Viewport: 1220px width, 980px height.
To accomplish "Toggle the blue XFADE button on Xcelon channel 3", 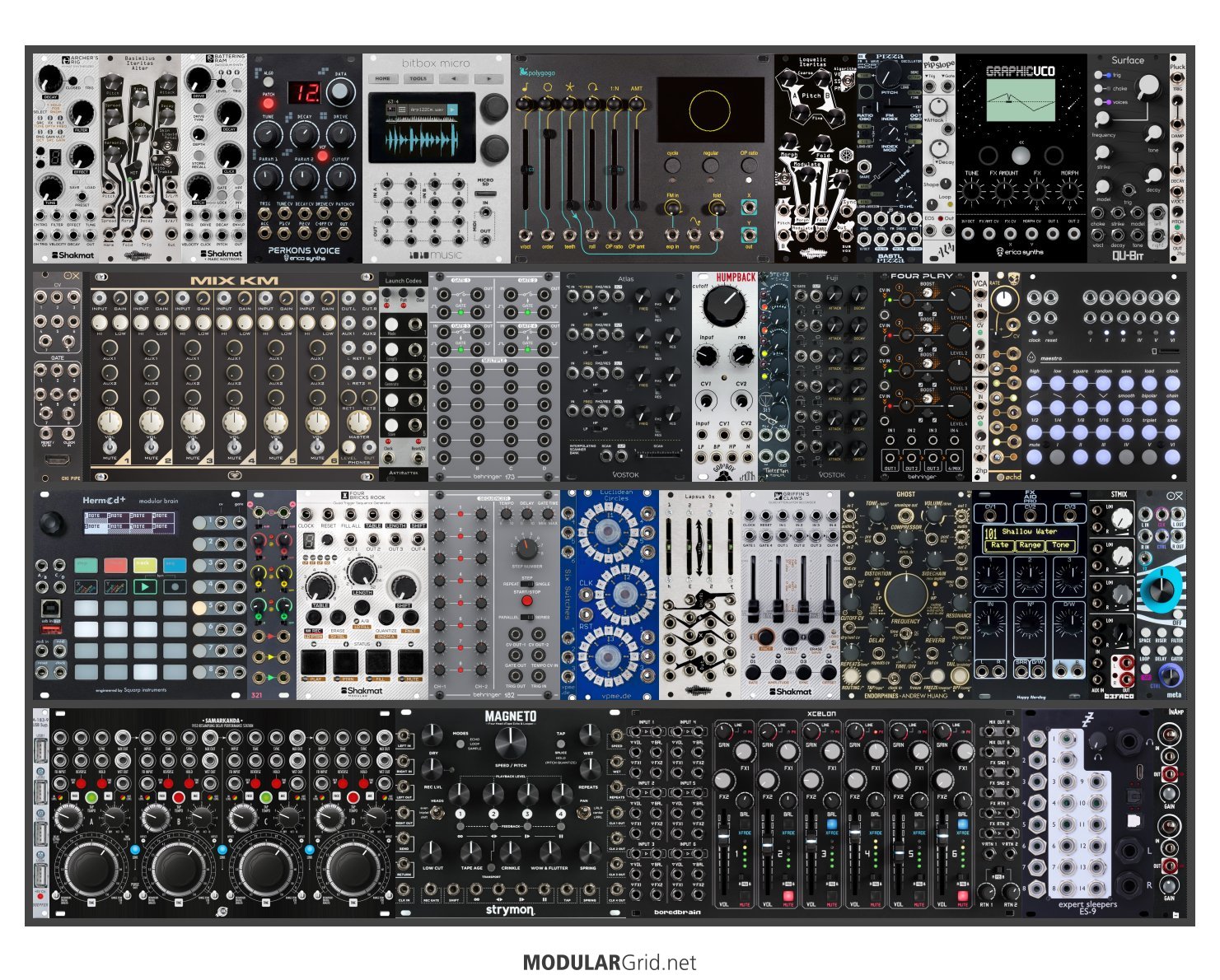I will [832, 824].
